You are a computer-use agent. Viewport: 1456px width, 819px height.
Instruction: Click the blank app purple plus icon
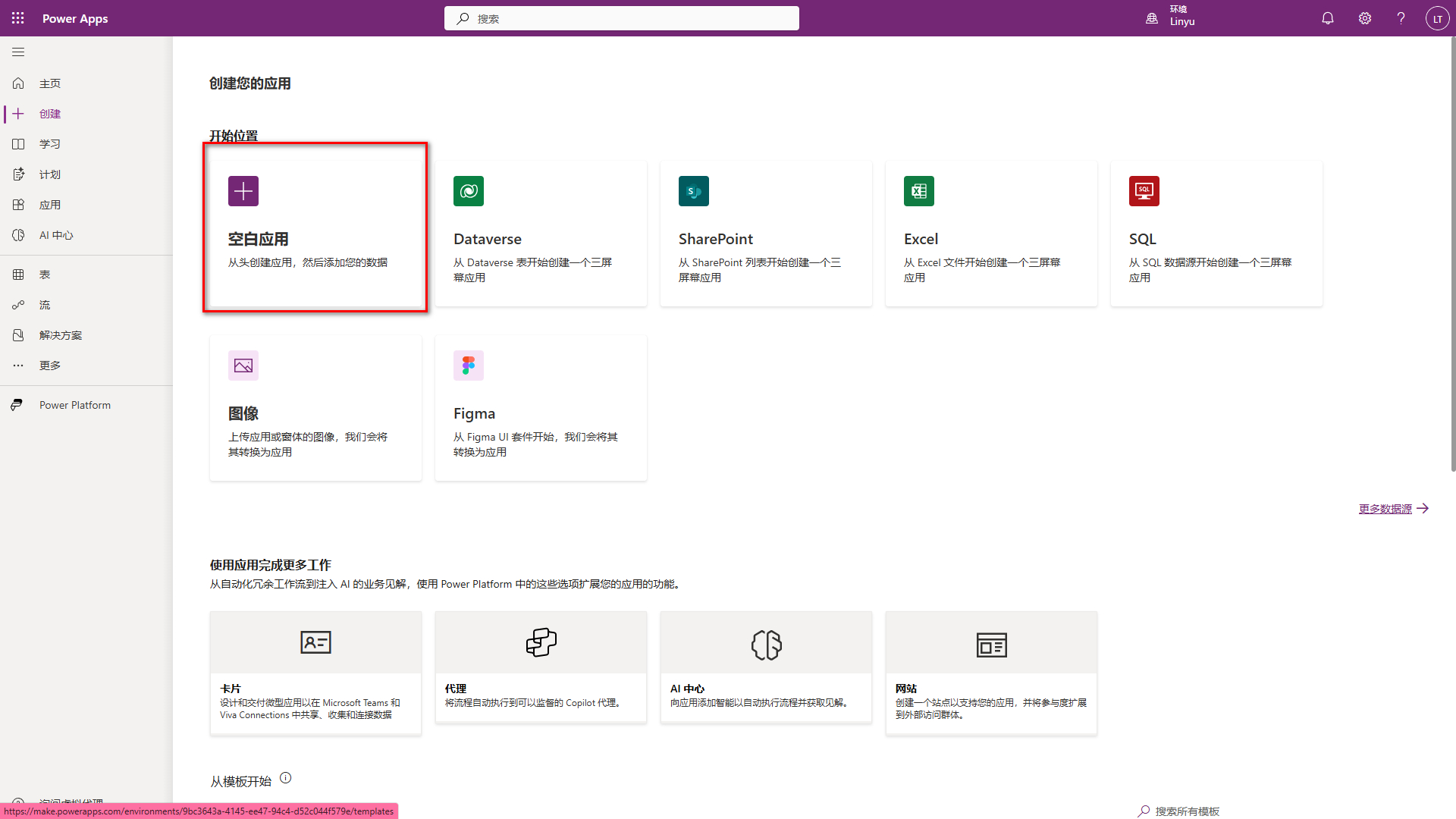tap(243, 191)
